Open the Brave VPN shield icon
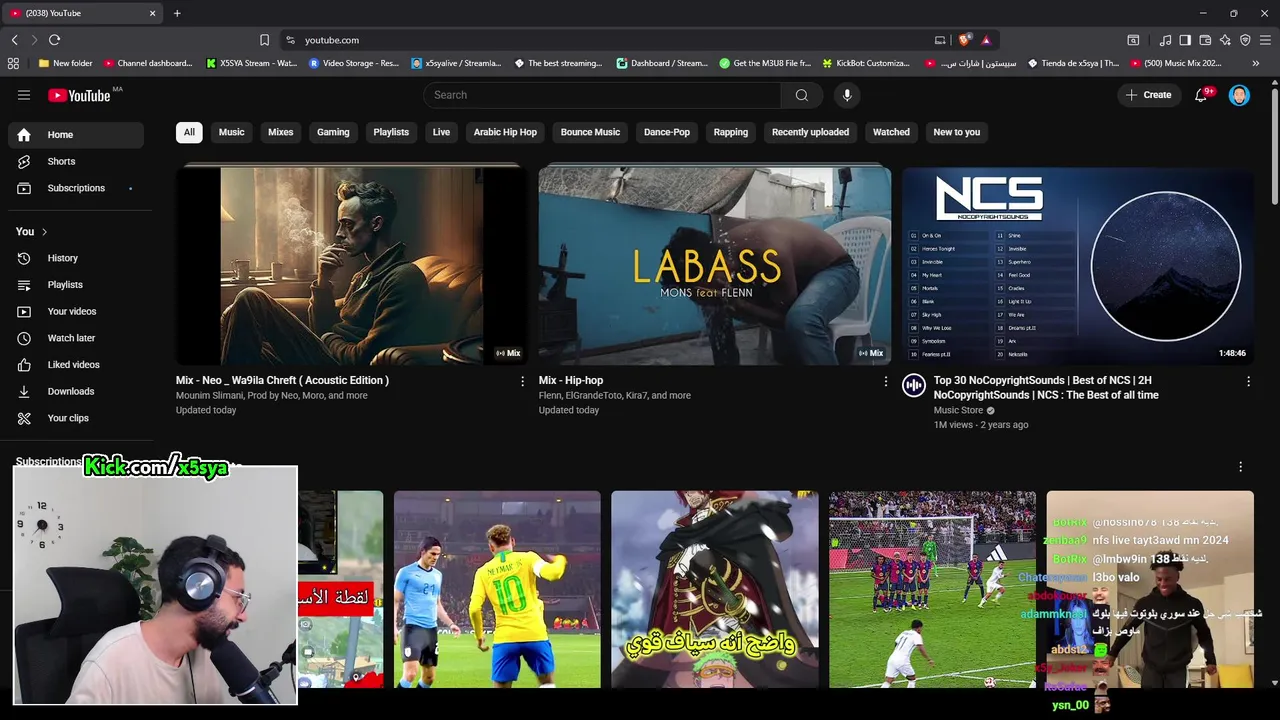 click(x=1245, y=40)
